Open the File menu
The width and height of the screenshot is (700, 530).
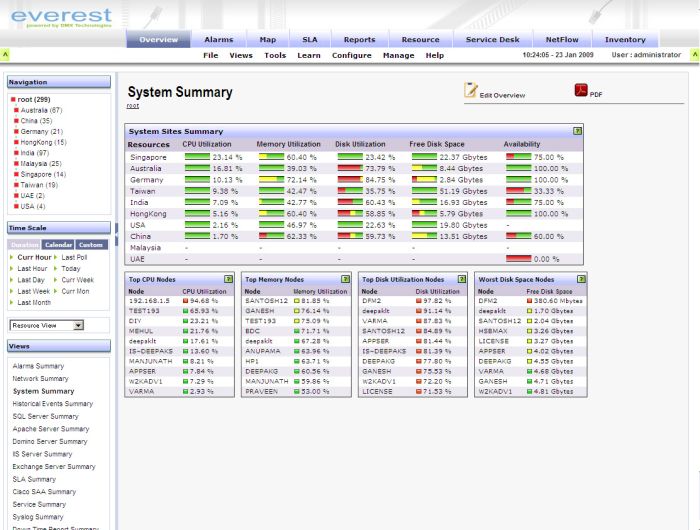pos(211,55)
